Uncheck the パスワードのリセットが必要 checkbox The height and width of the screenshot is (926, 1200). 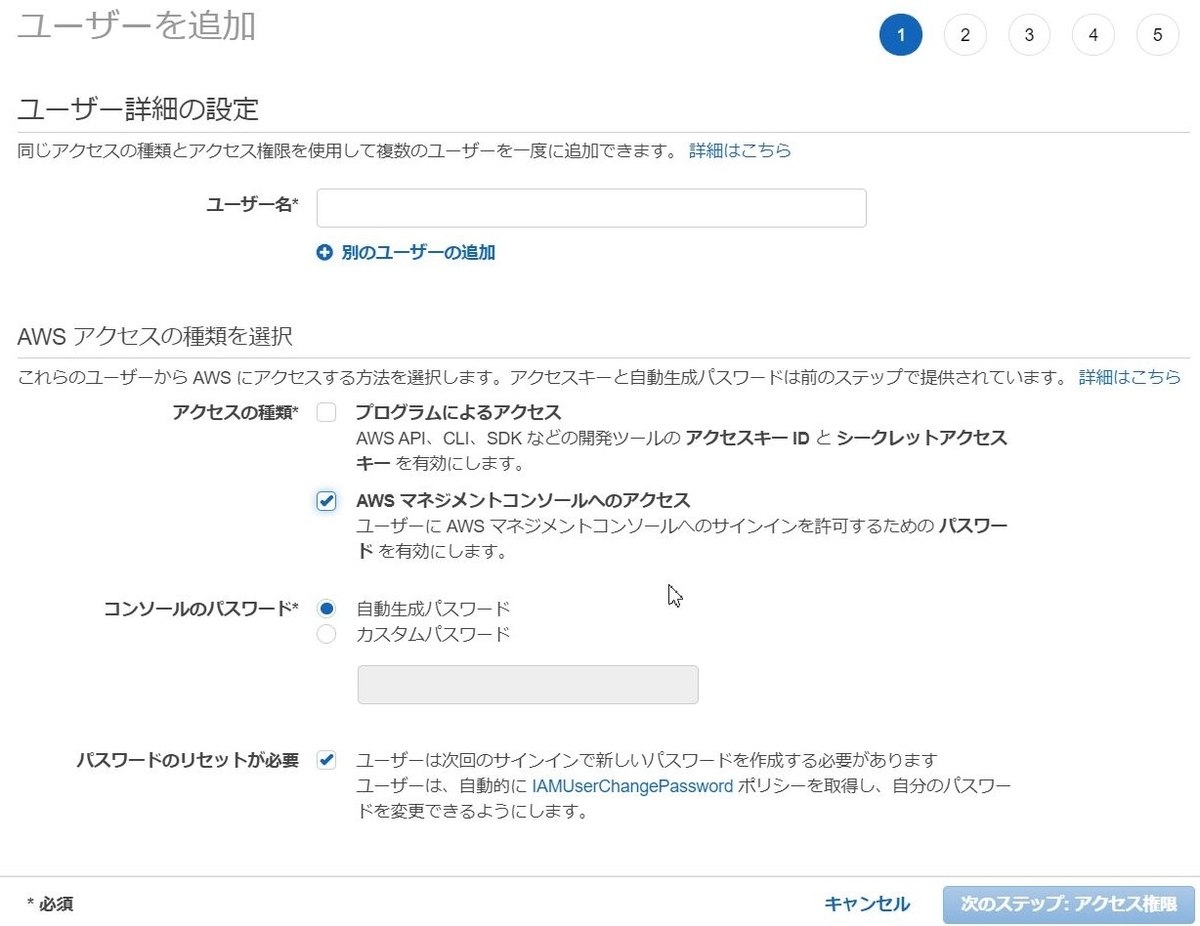pyautogui.click(x=326, y=759)
